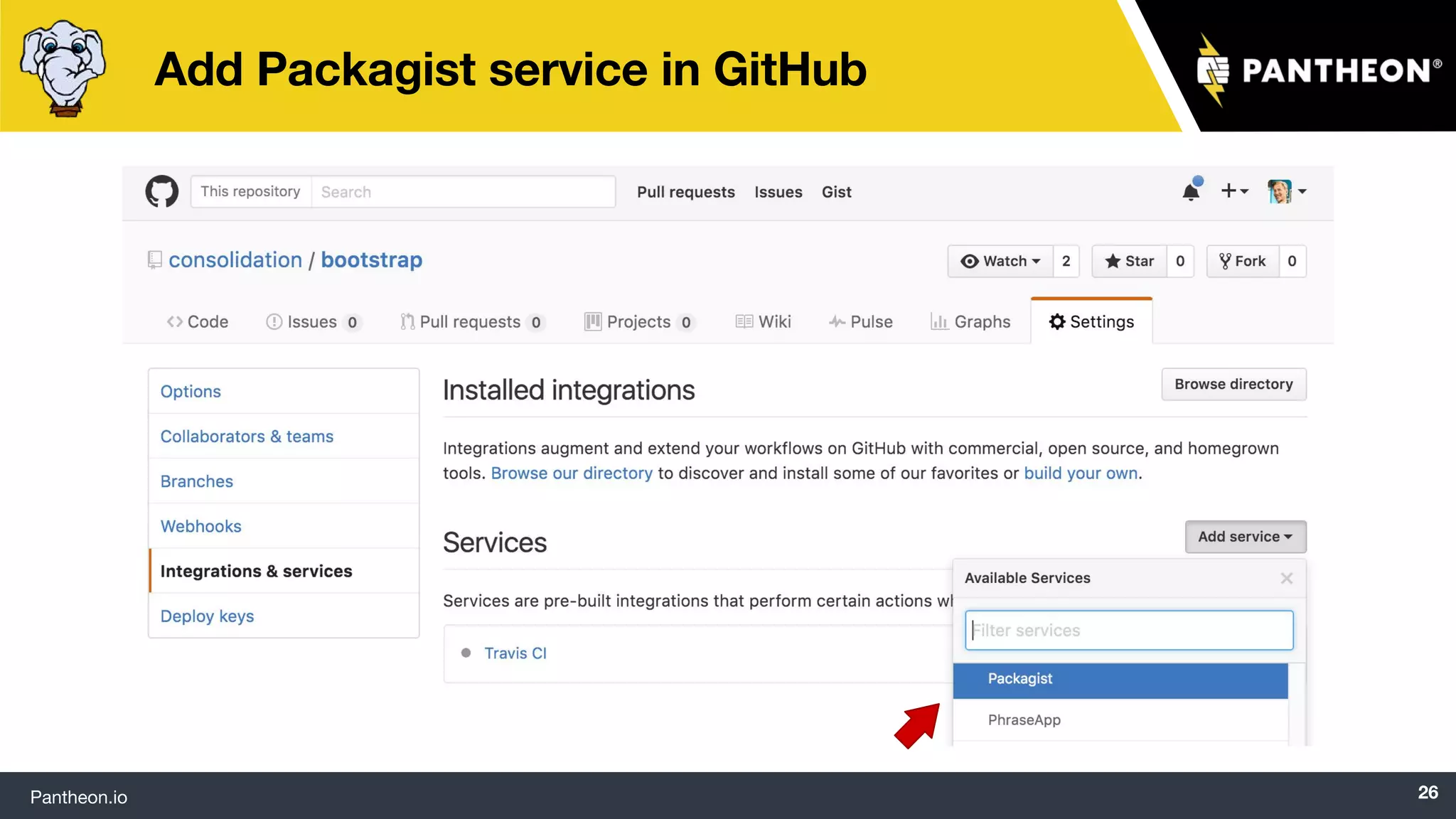This screenshot has width=1456, height=819.
Task: Open Options in the settings sidebar
Action: (x=284, y=391)
